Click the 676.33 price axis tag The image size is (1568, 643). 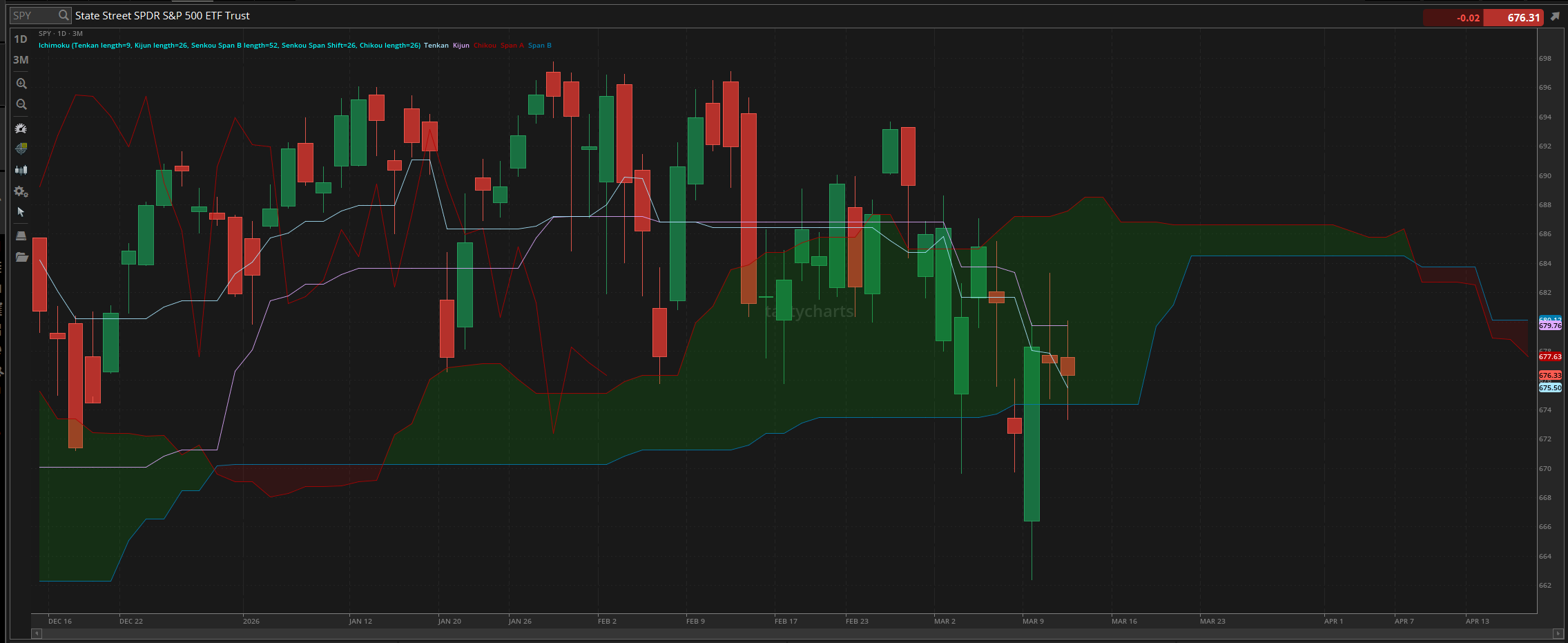[1550, 376]
